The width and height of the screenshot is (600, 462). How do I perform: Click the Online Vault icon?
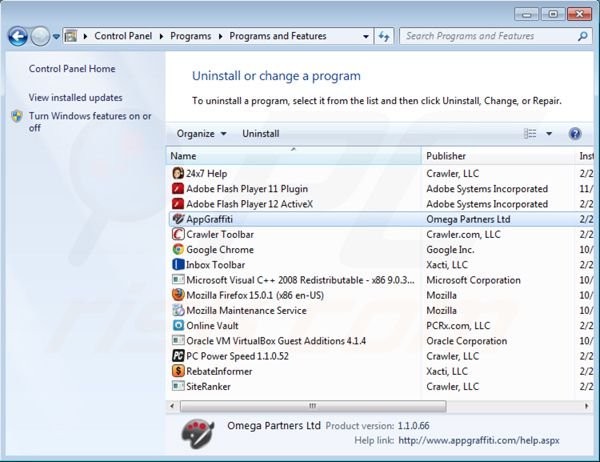[178, 325]
